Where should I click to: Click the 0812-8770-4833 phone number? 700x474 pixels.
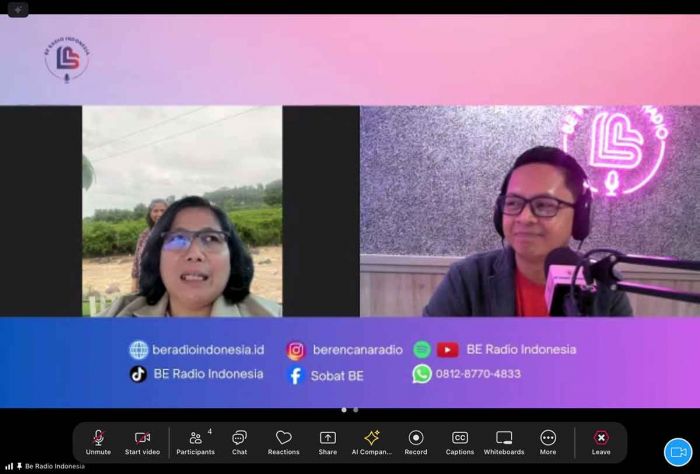click(x=478, y=374)
